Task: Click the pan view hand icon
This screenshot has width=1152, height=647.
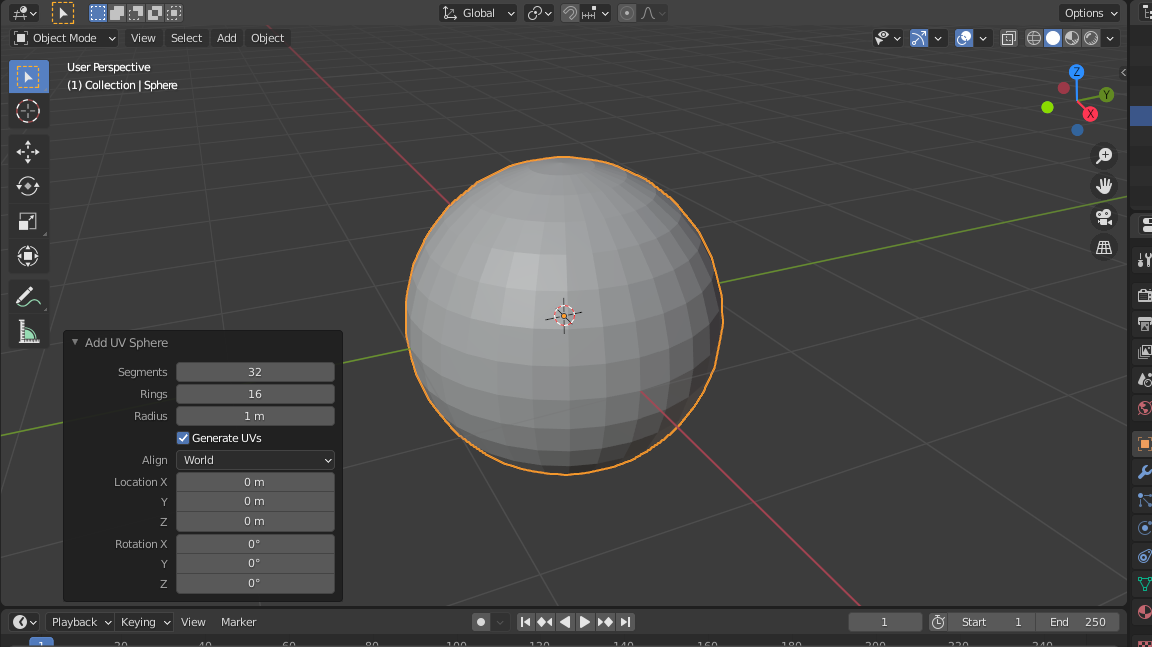Action: 1104,187
